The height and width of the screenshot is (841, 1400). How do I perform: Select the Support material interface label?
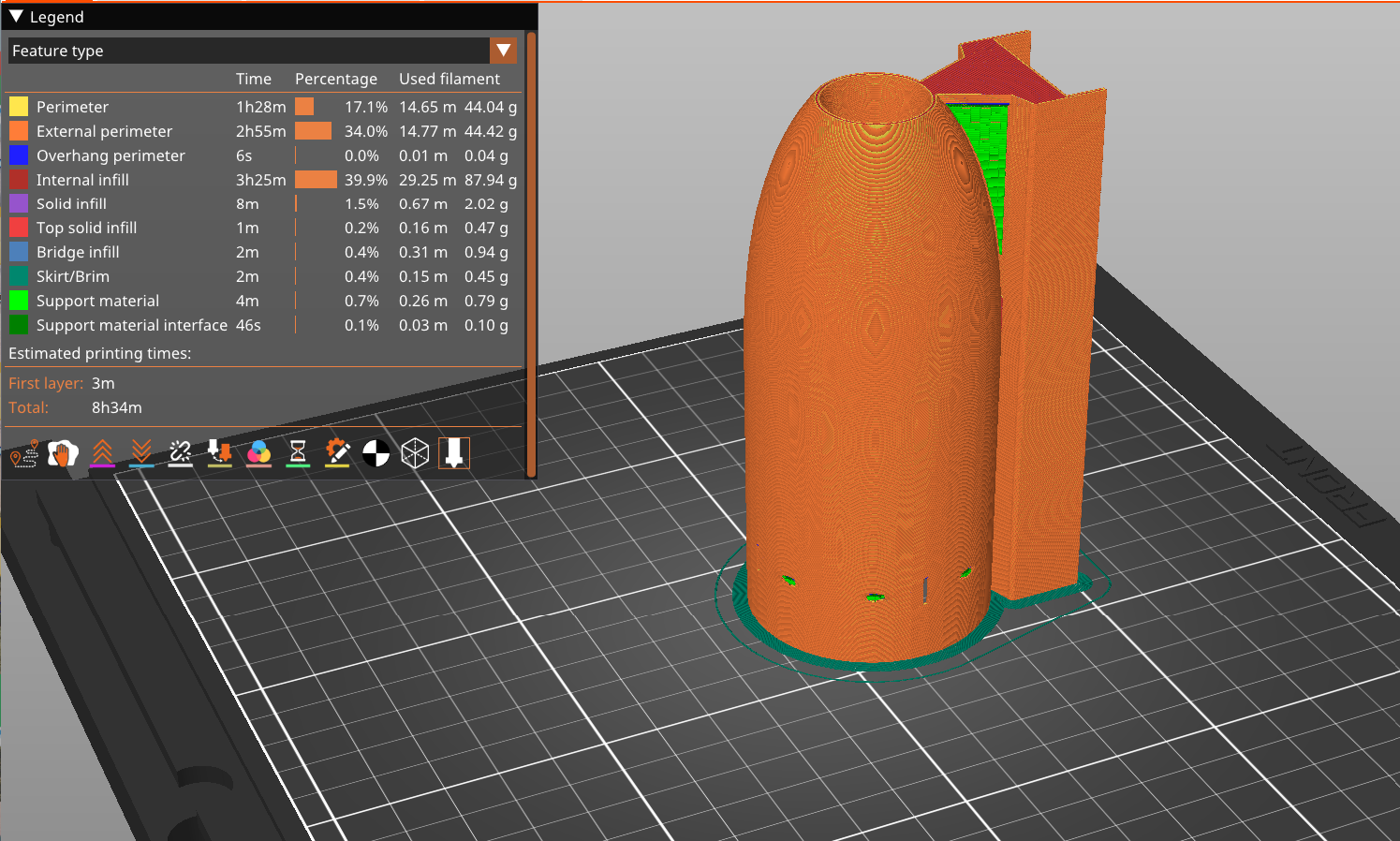[x=132, y=325]
